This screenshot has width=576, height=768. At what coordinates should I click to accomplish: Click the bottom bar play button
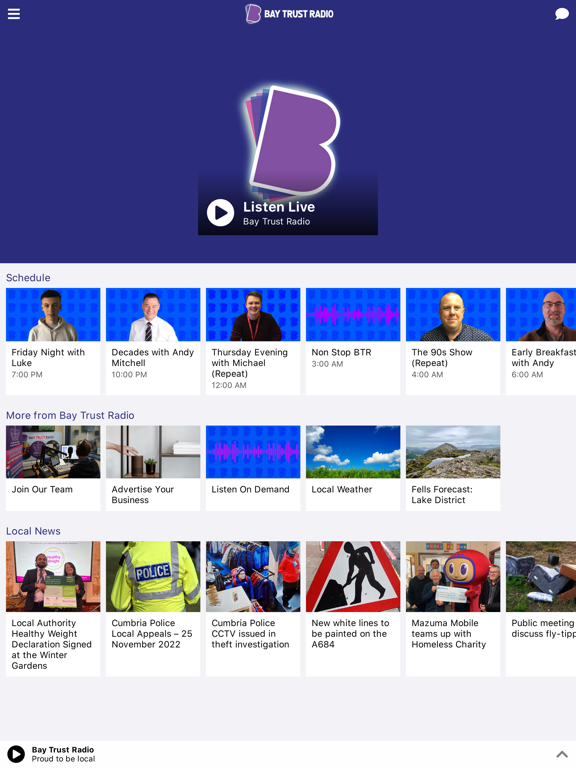16,754
